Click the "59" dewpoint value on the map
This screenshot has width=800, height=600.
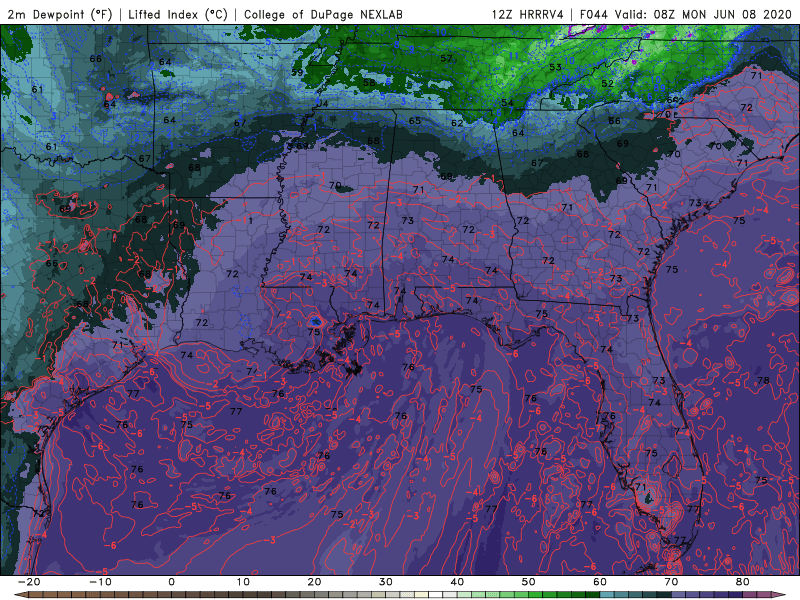tap(297, 72)
